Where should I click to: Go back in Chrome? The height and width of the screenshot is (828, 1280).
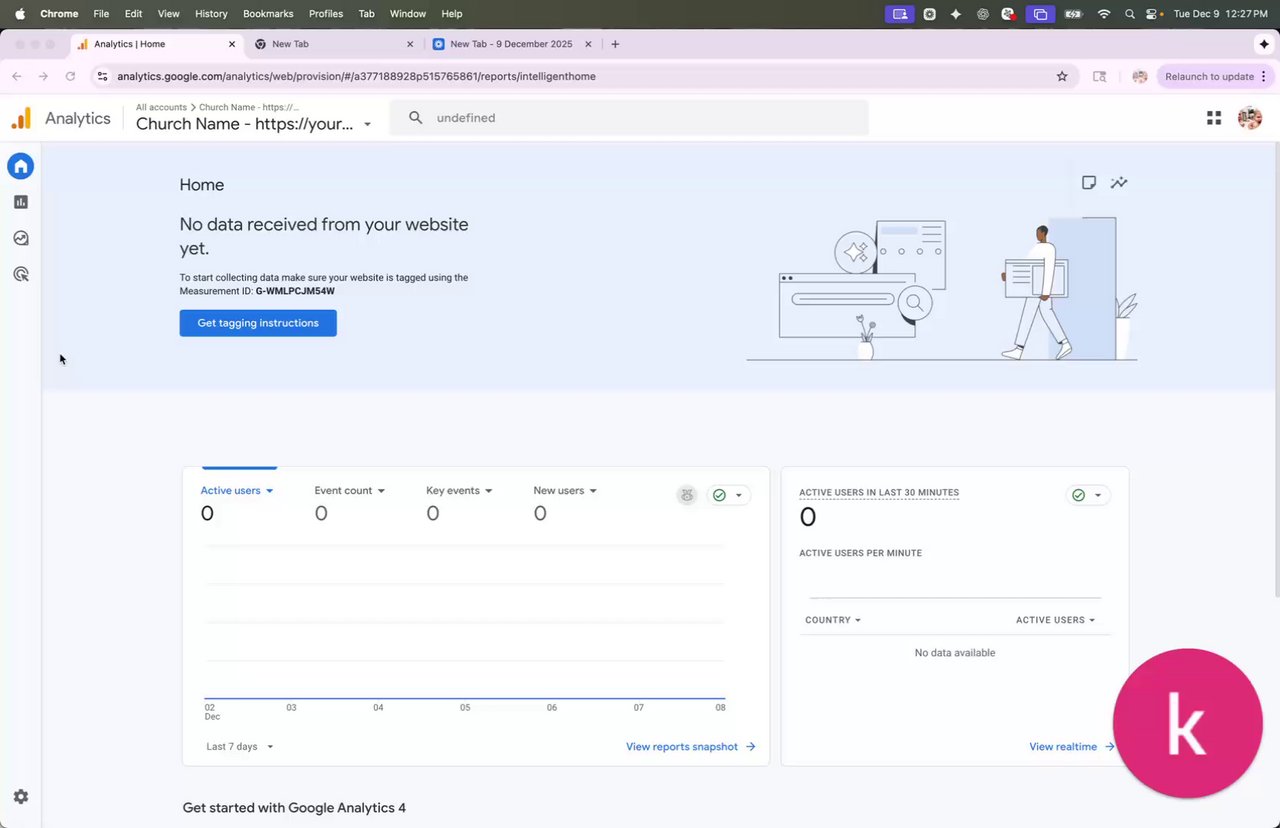click(x=17, y=76)
